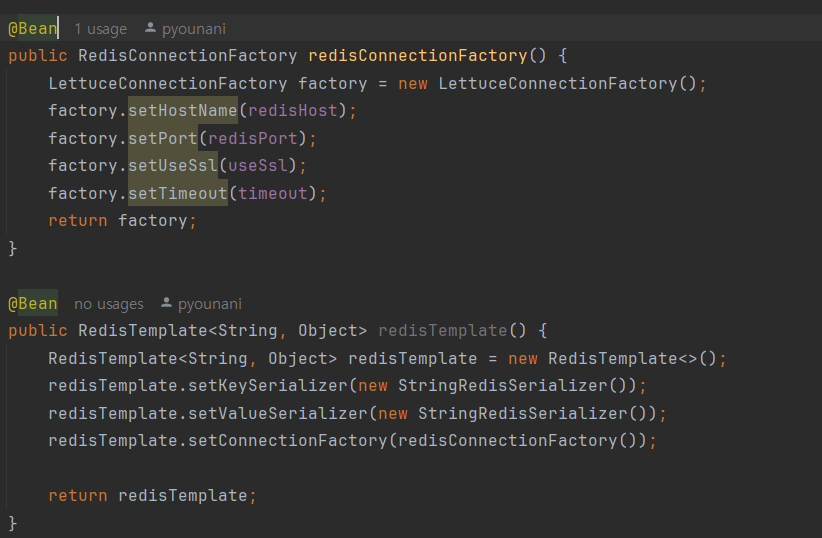This screenshot has width=822, height=538.
Task: Click the first @Bean annotation
Action: coord(33,28)
